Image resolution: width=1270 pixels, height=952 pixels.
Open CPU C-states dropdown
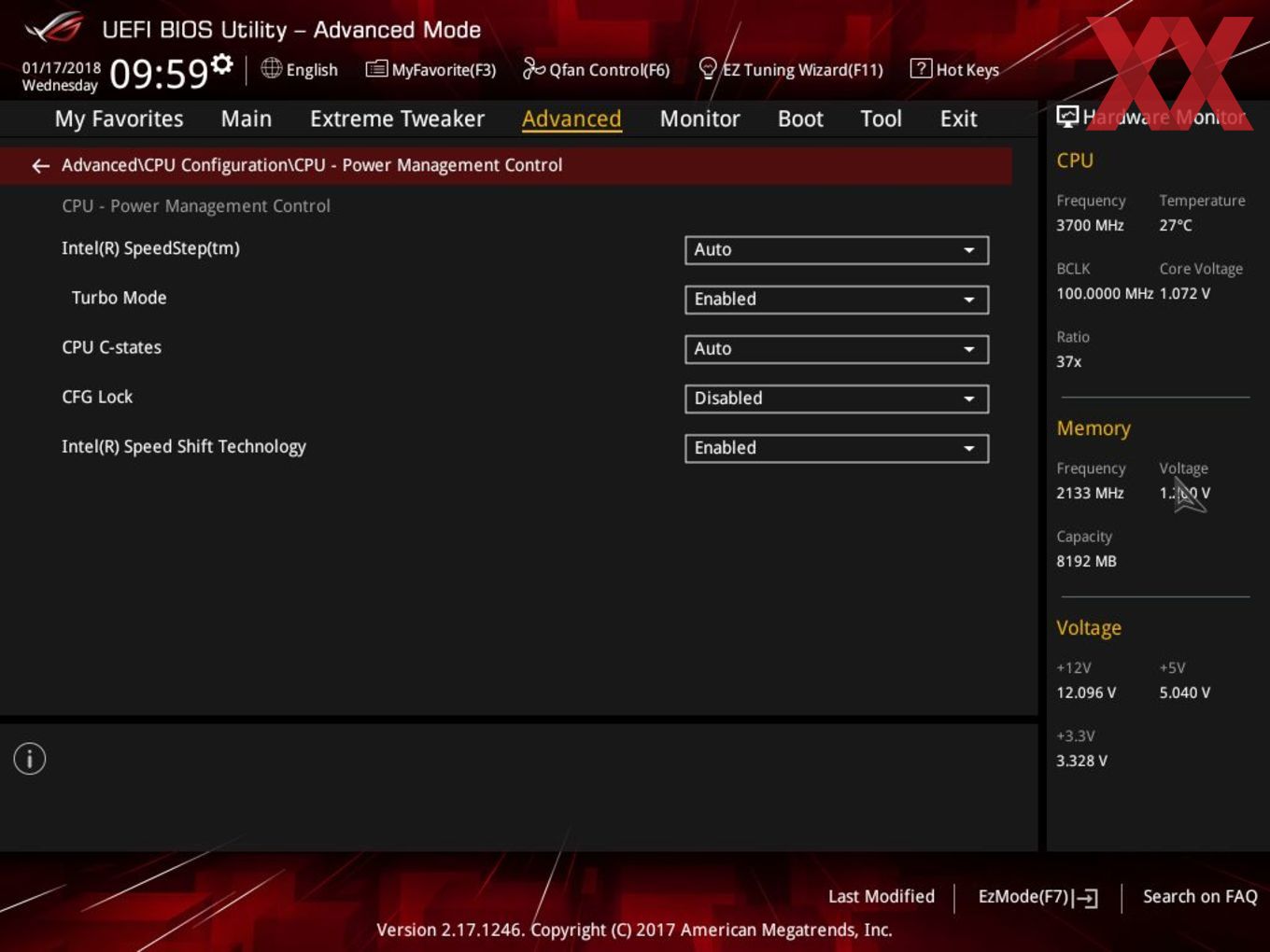click(x=837, y=349)
